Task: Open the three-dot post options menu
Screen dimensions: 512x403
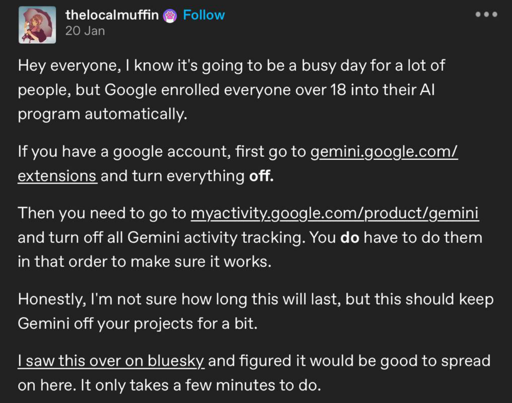Action: coord(486,14)
